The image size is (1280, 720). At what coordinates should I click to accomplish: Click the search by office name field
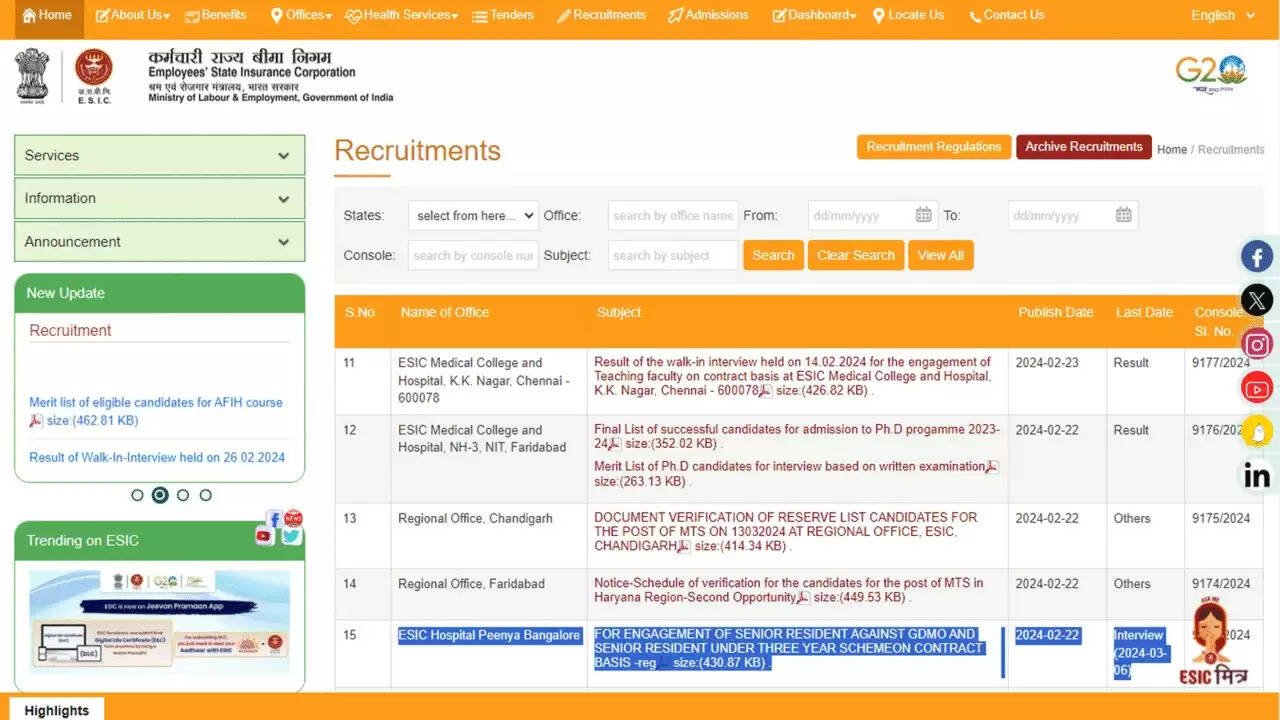pos(673,215)
